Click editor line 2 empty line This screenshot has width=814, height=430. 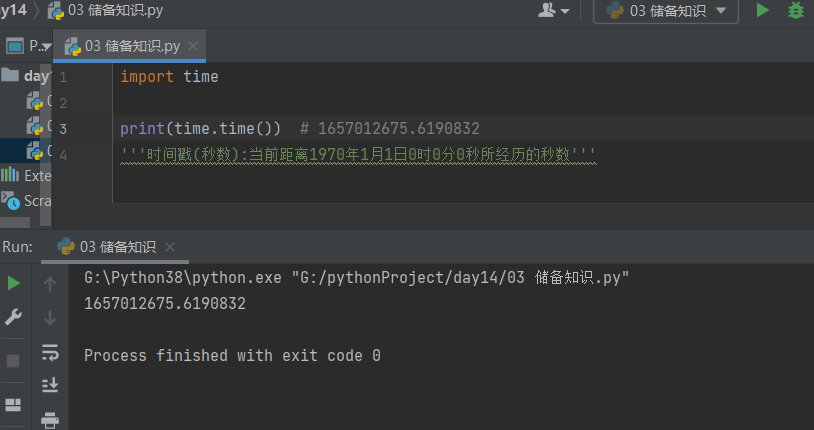[300, 103]
